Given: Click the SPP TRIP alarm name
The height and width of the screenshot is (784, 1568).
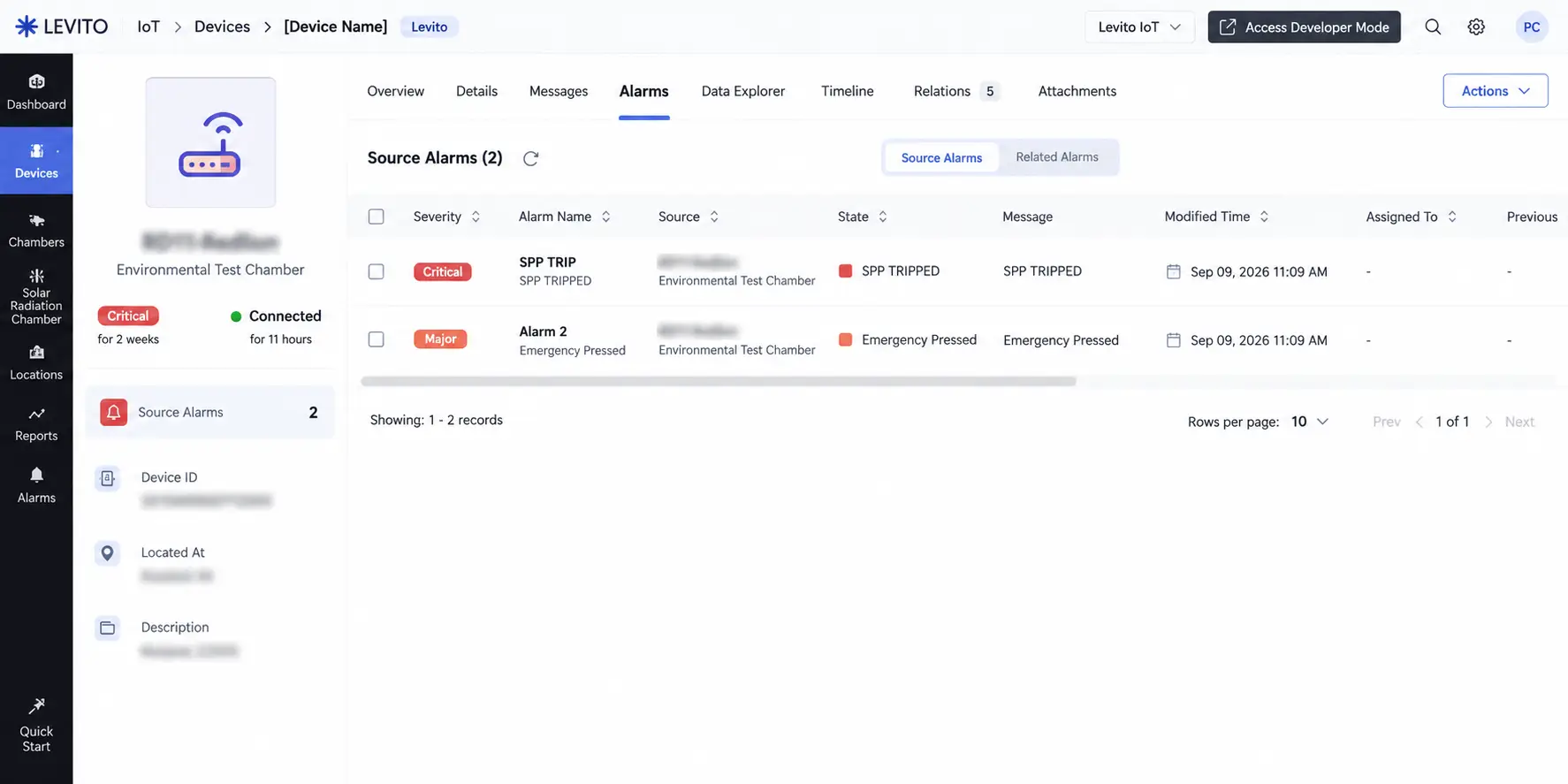Looking at the screenshot, I should (547, 262).
